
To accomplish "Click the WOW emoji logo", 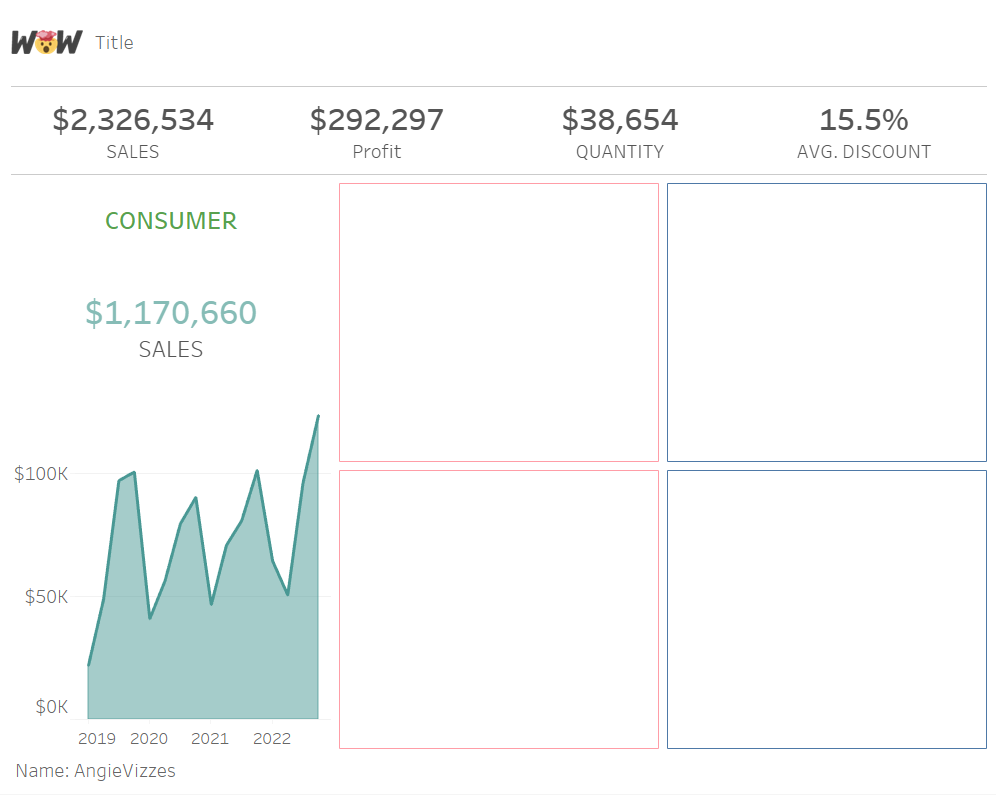I will click(46, 42).
